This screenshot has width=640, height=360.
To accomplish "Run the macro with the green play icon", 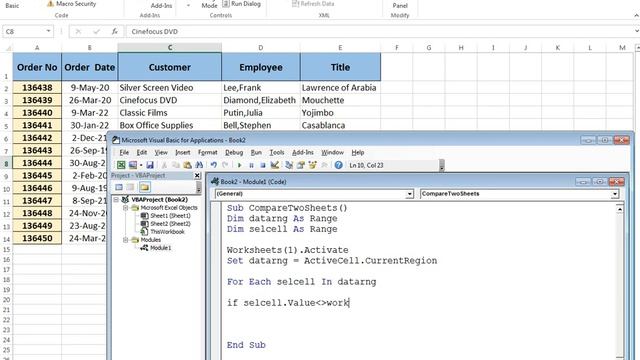I will point(240,165).
